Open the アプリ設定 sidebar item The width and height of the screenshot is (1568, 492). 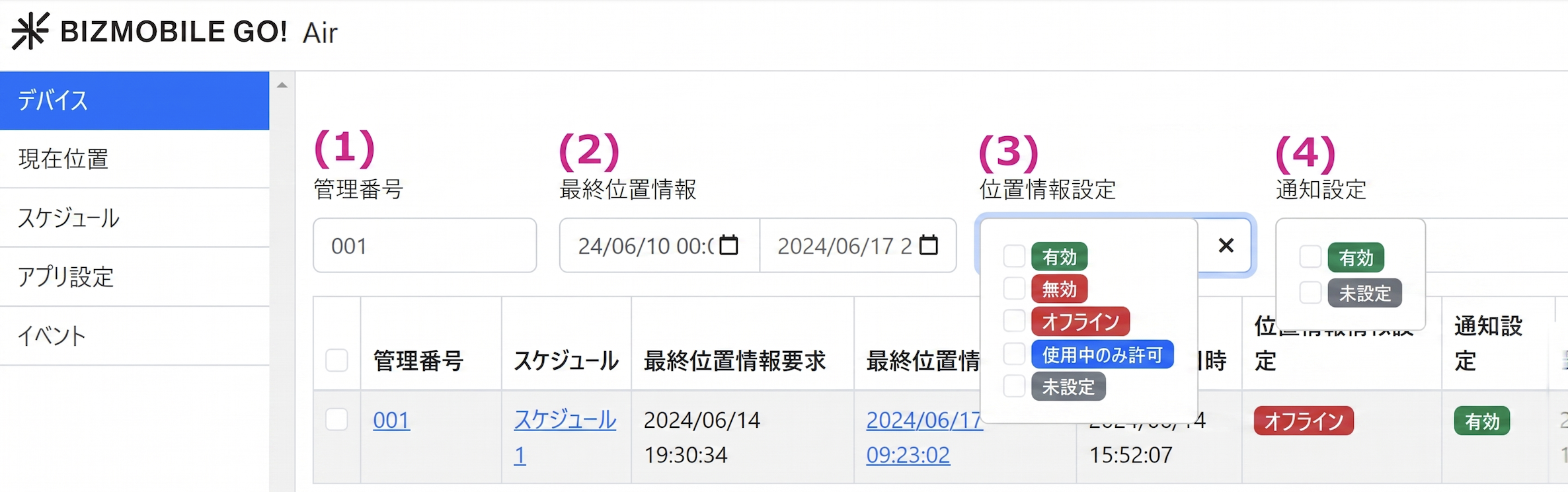point(66,276)
